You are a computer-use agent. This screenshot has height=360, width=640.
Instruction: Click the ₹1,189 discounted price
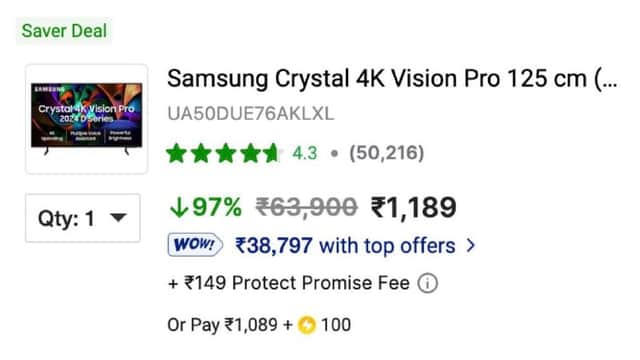pos(413,207)
